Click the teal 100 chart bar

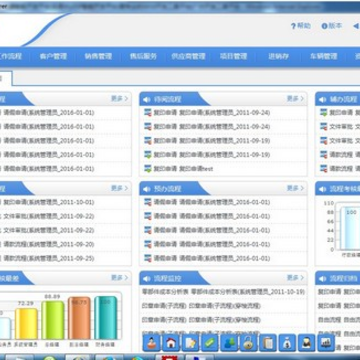[x=106, y=318]
